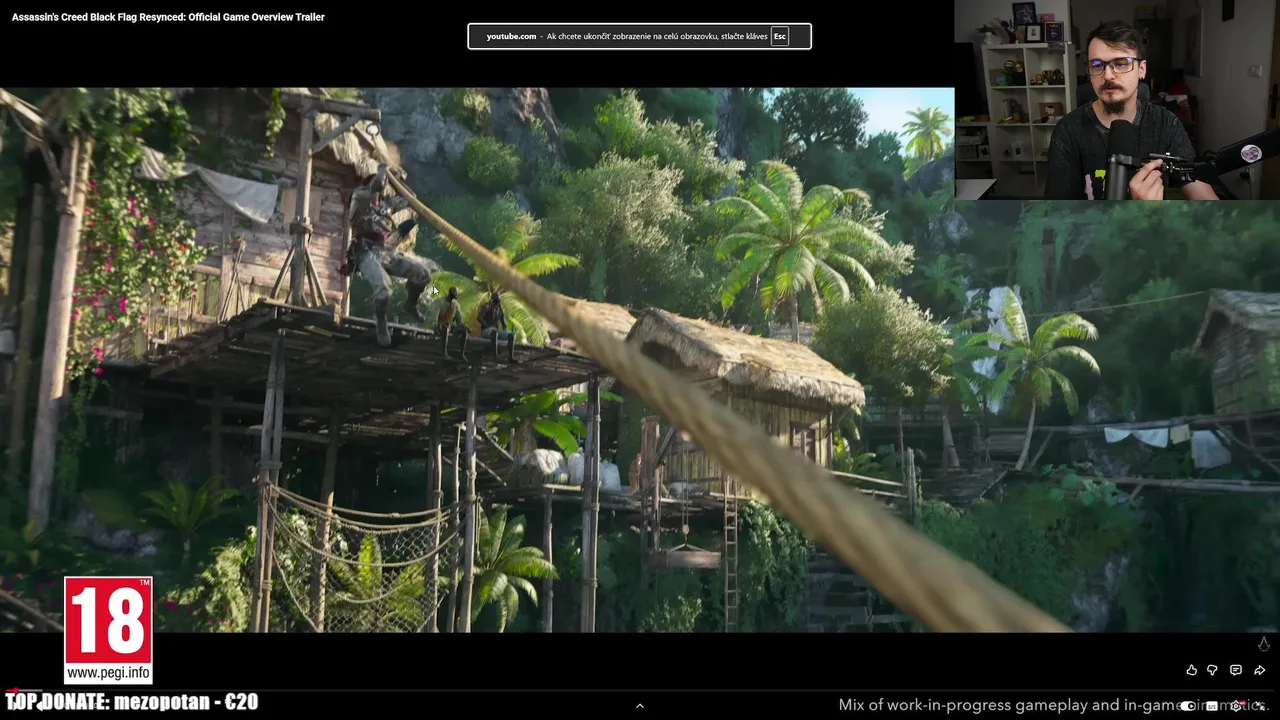This screenshot has height=720, width=1280.
Task: Dislike the video with thumbs down
Action: click(1212, 670)
